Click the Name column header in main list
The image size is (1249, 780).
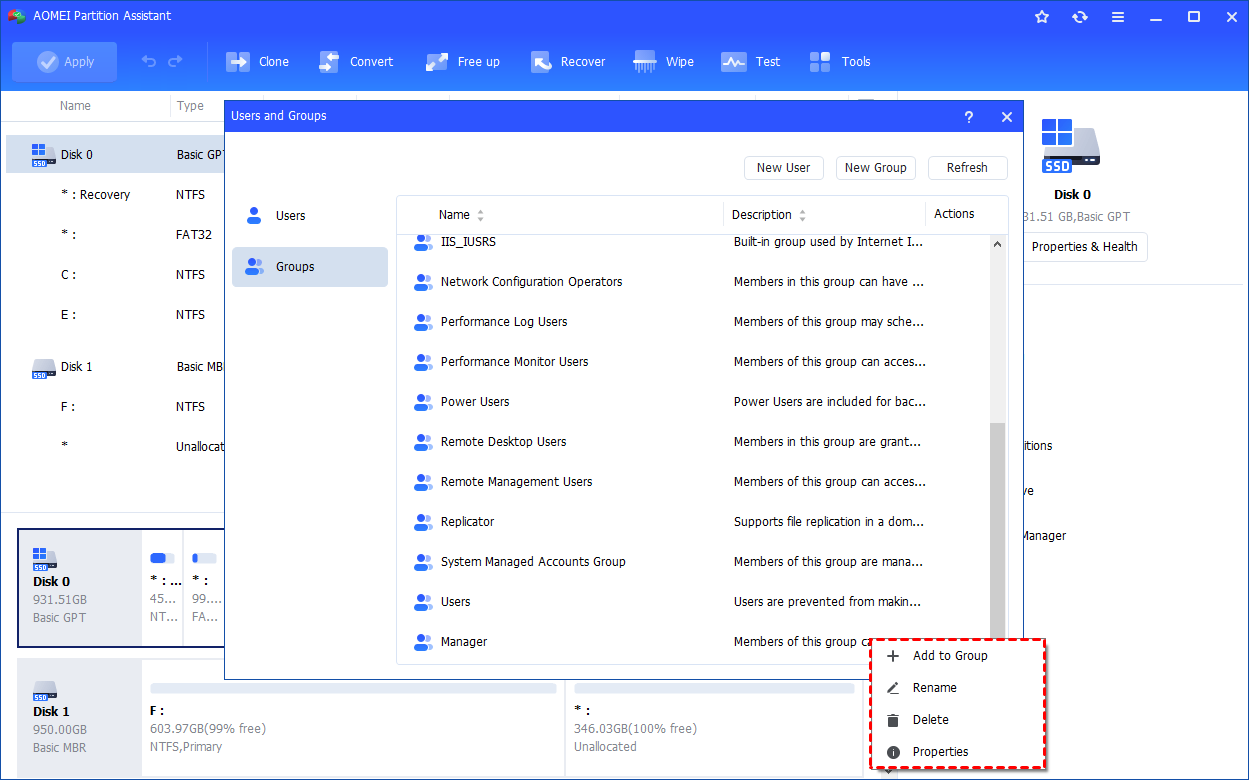(75, 106)
